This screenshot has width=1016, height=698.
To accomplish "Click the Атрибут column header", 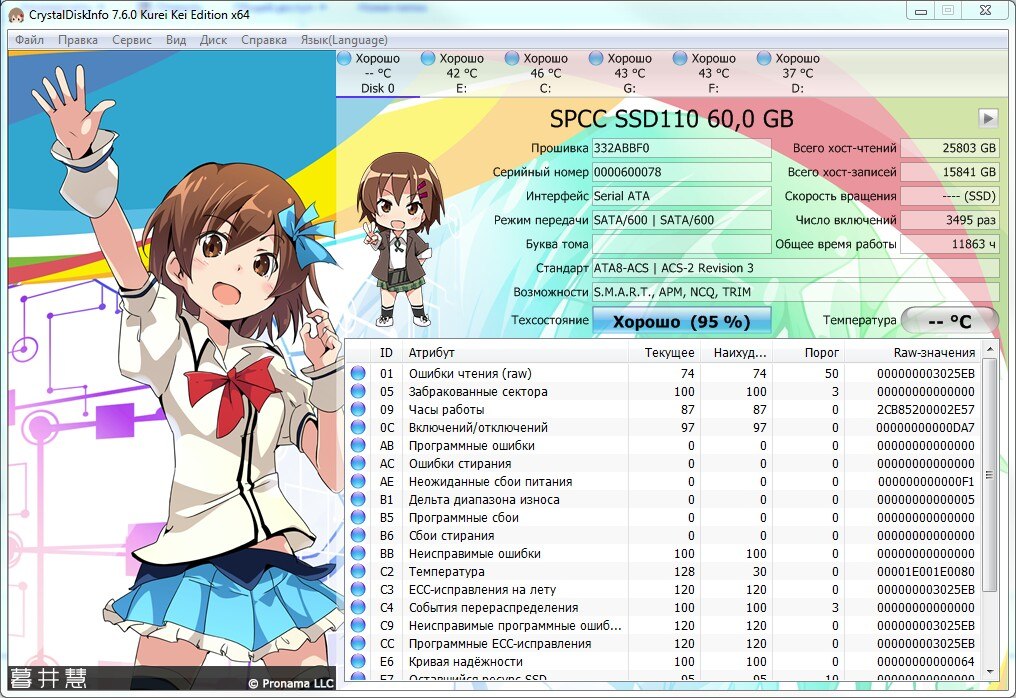I will (515, 353).
